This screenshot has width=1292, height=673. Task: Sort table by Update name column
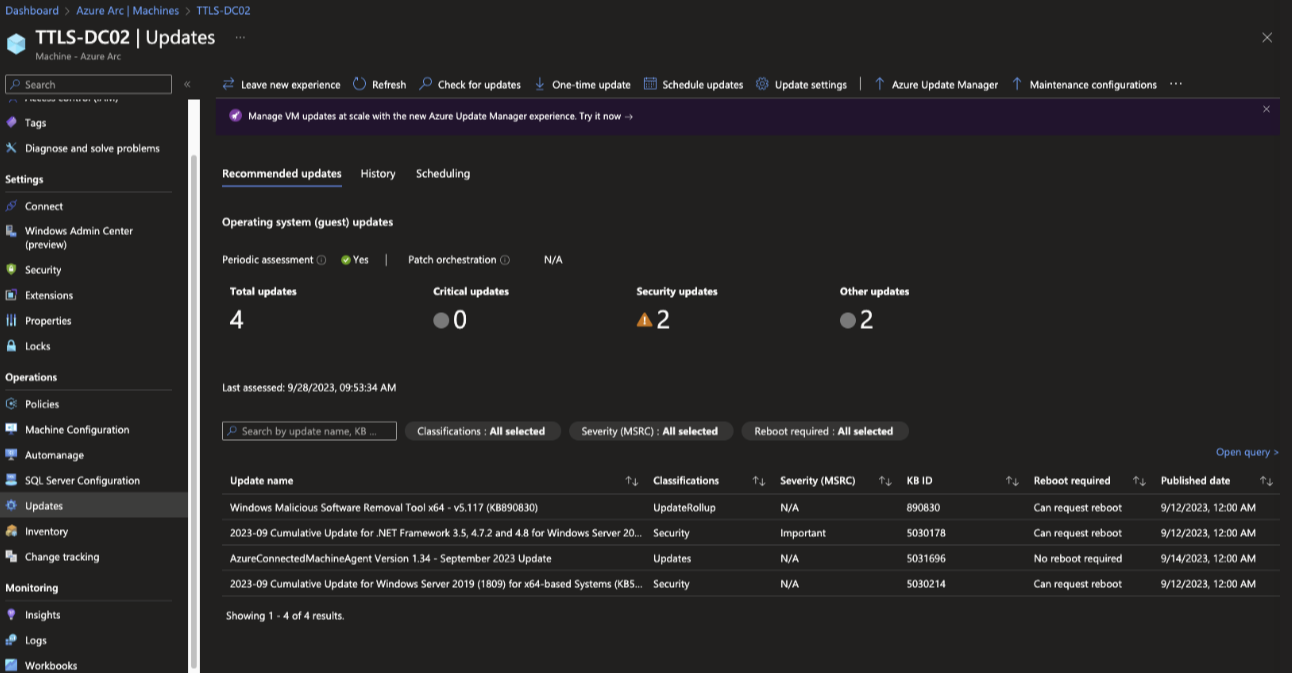(x=631, y=481)
